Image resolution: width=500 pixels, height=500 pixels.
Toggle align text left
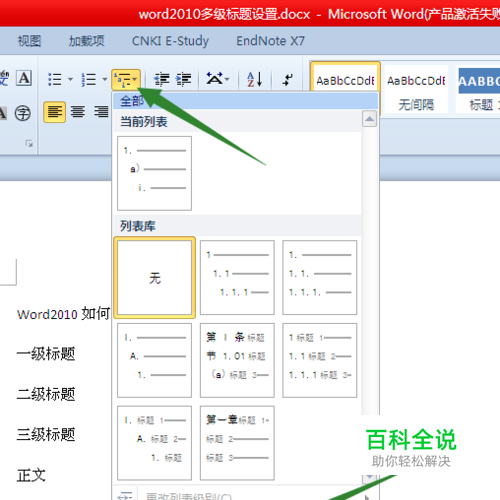(55, 112)
